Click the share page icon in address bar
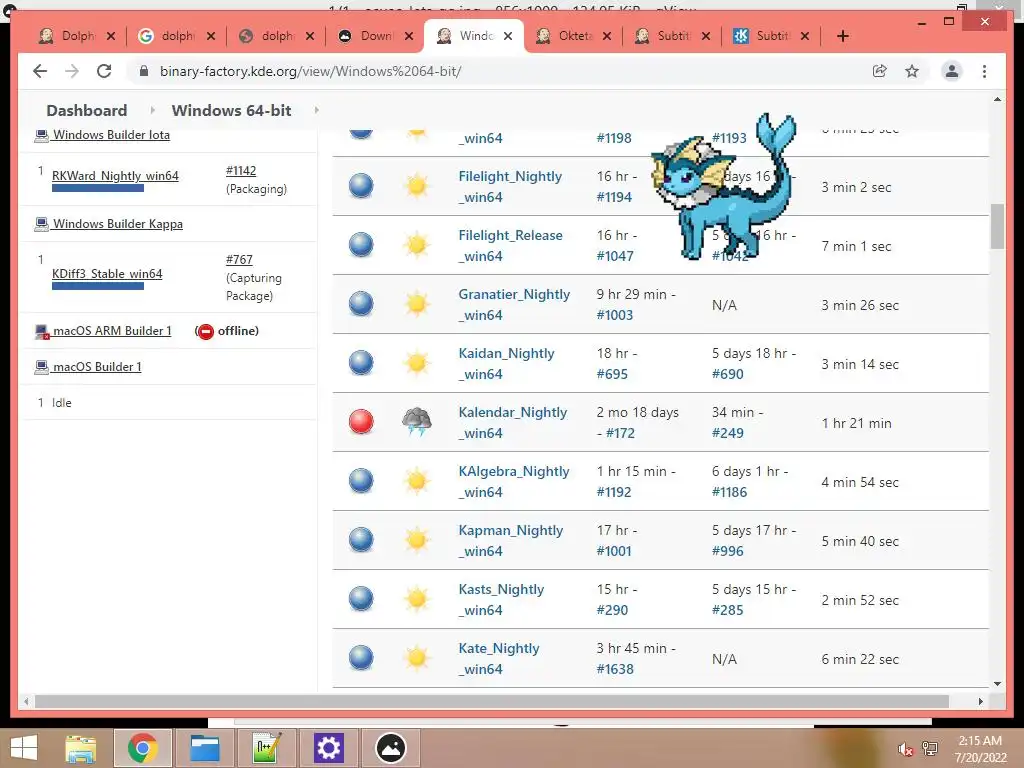Screen dimensions: 1024x768 880,71
